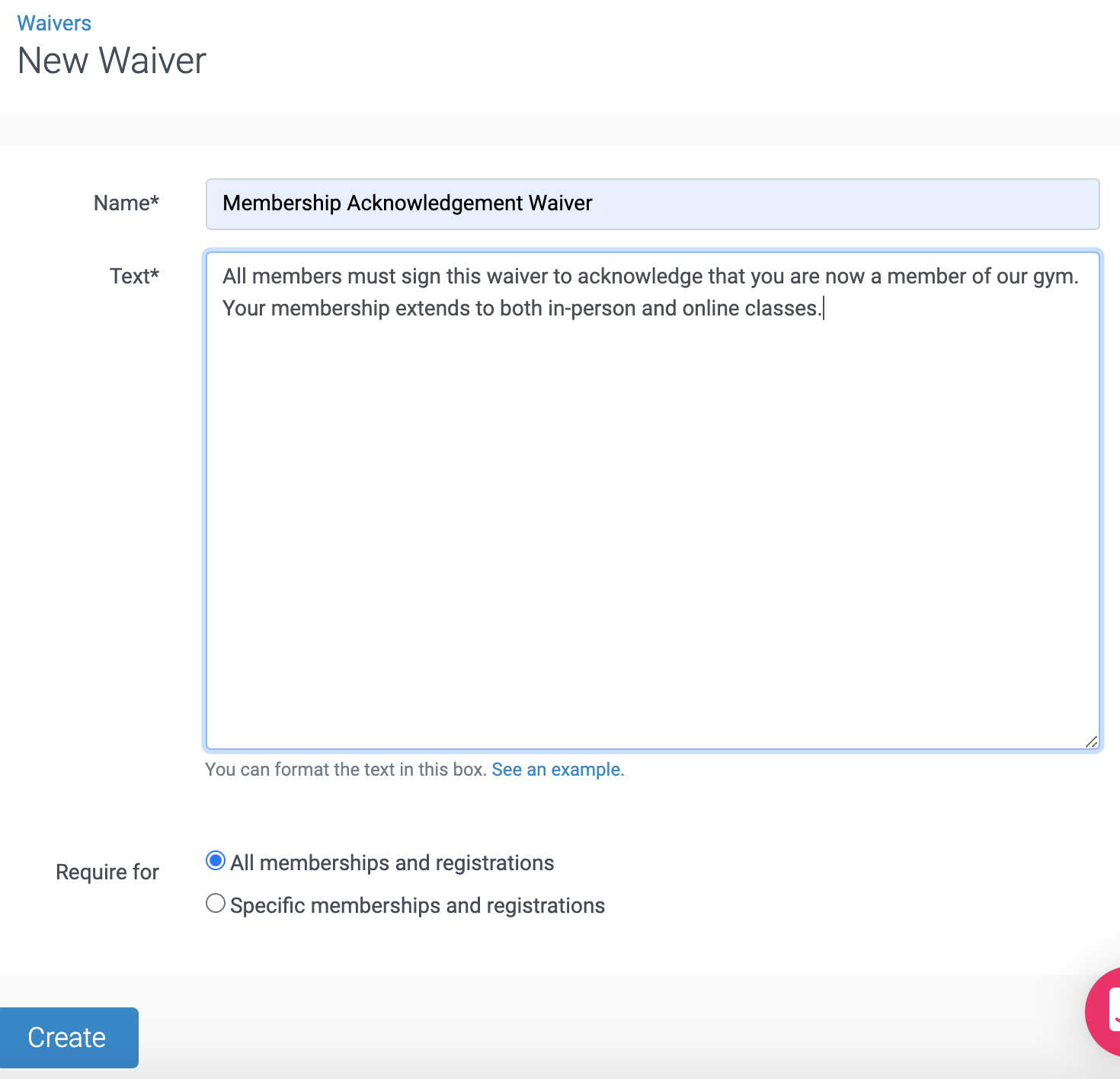Choose 'Specific memberships and registrations' option
The height and width of the screenshot is (1079, 1120).
[216, 903]
